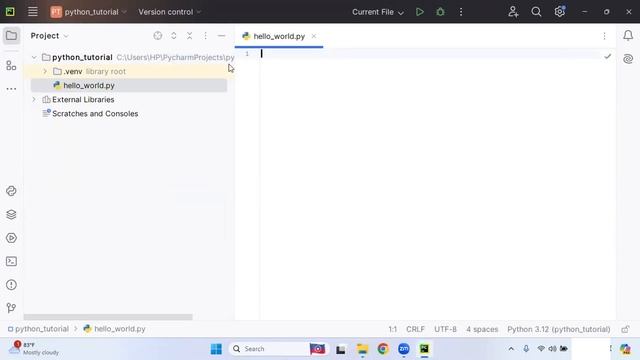The height and width of the screenshot is (360, 640).
Task: Open the main hamburger menu
Action: point(33,12)
